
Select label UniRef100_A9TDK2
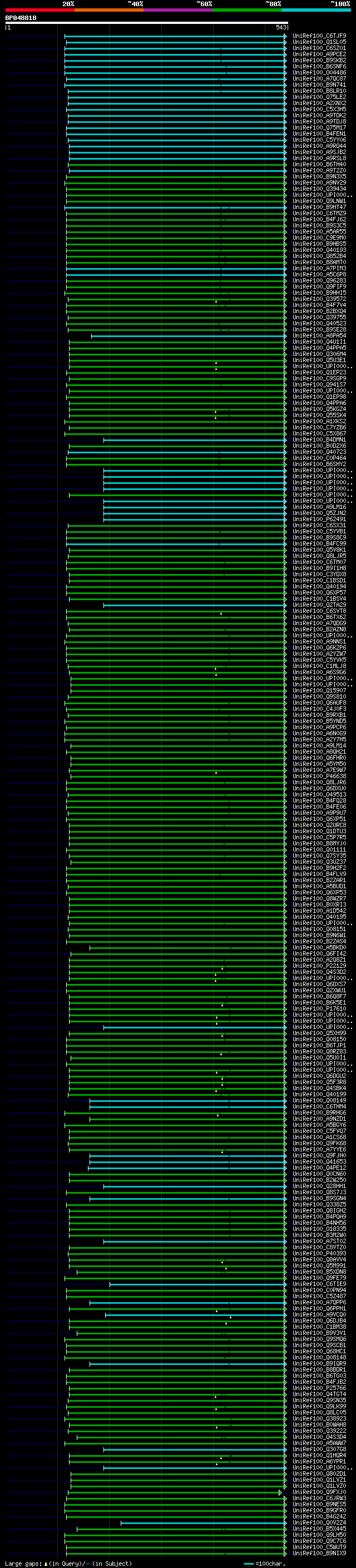coord(319,115)
